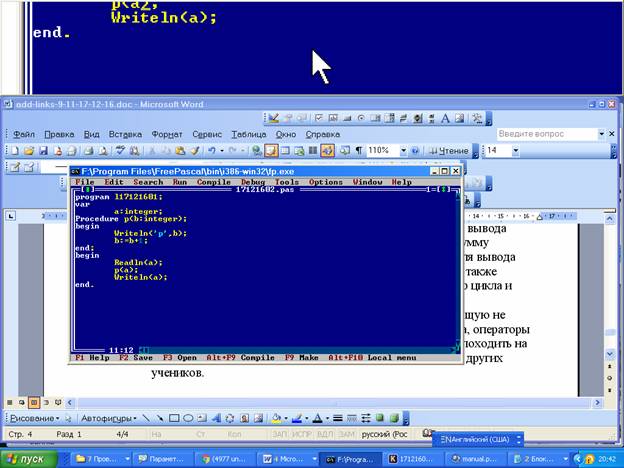Open Word help via blue question icon
624x468 pixels.
pos(415,151)
